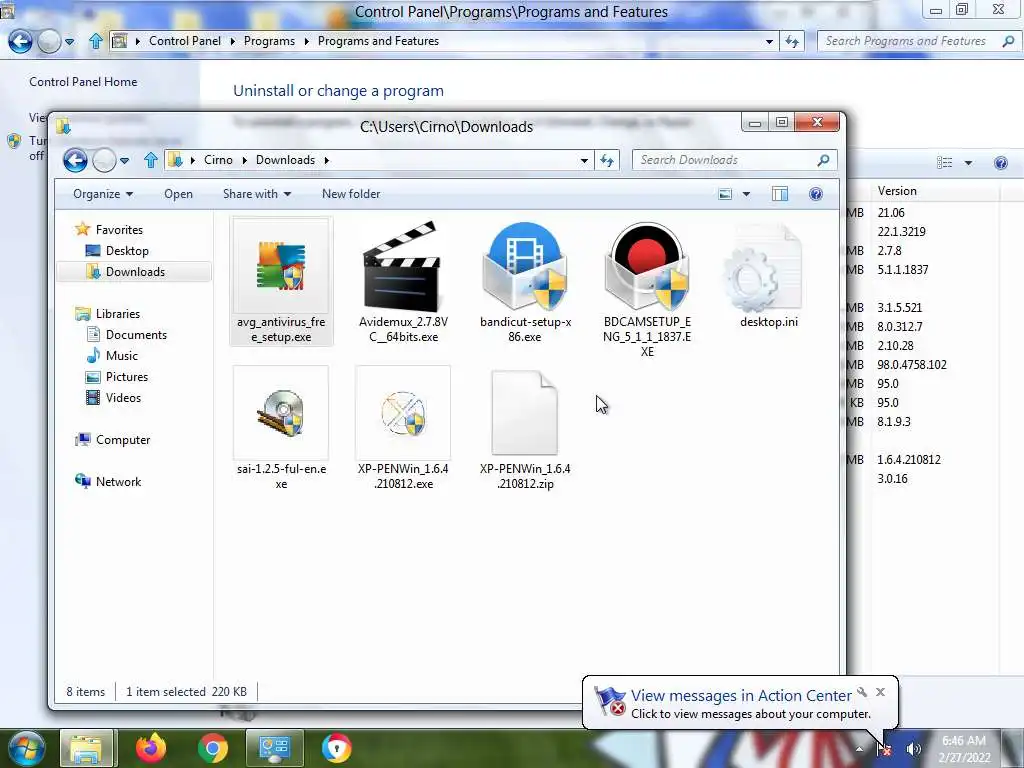Select sai-1.2.5-ful-en.exe installer icon

coord(281,413)
